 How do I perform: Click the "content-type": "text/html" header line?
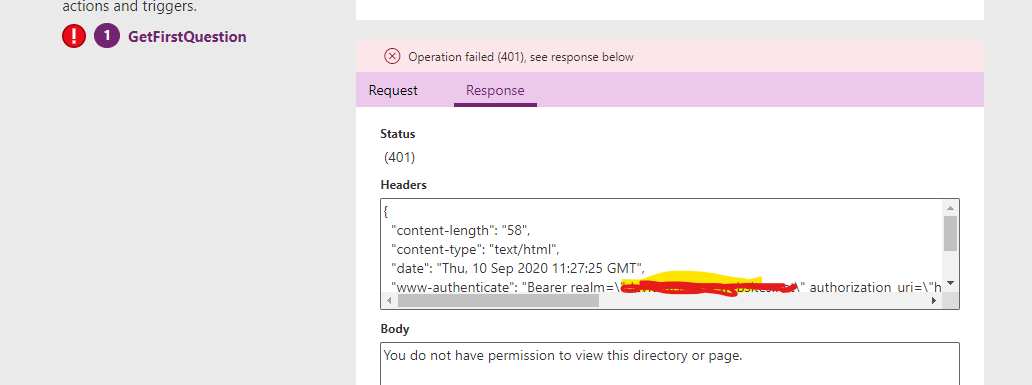(x=475, y=249)
